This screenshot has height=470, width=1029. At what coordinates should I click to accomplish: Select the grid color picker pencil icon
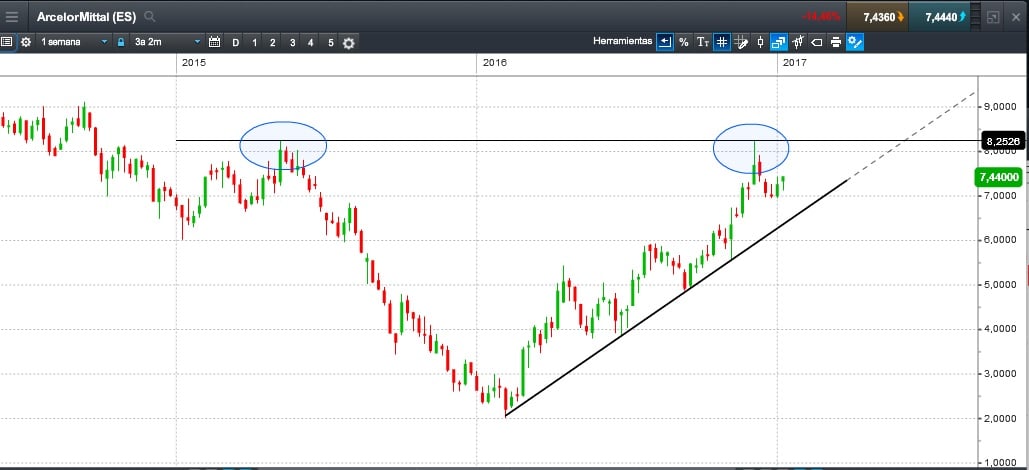[x=741, y=42]
